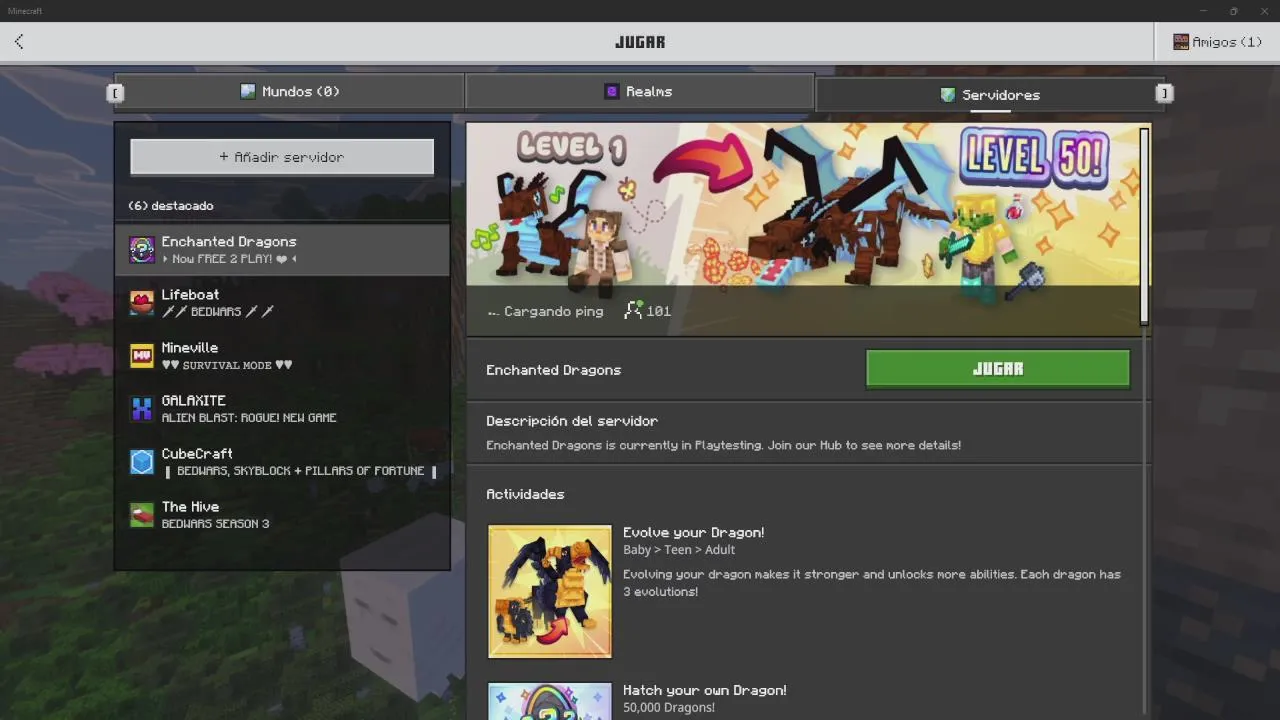Click the Amigos avatar icon
Viewport: 1280px width, 720px height.
coord(1181,42)
